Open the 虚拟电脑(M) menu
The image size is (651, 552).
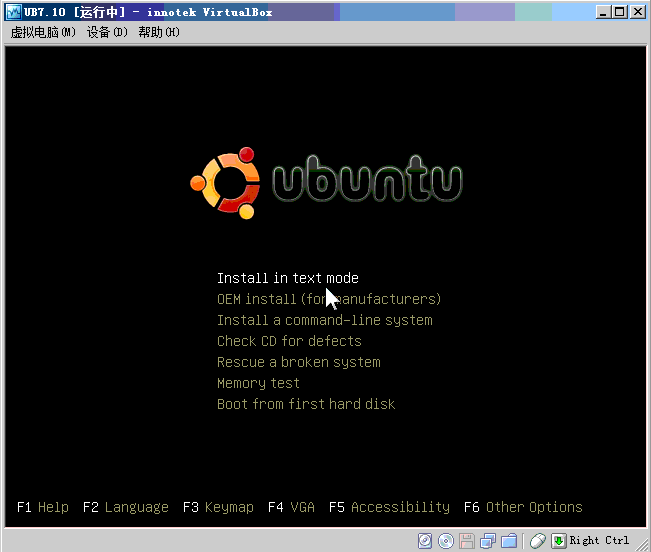point(43,32)
